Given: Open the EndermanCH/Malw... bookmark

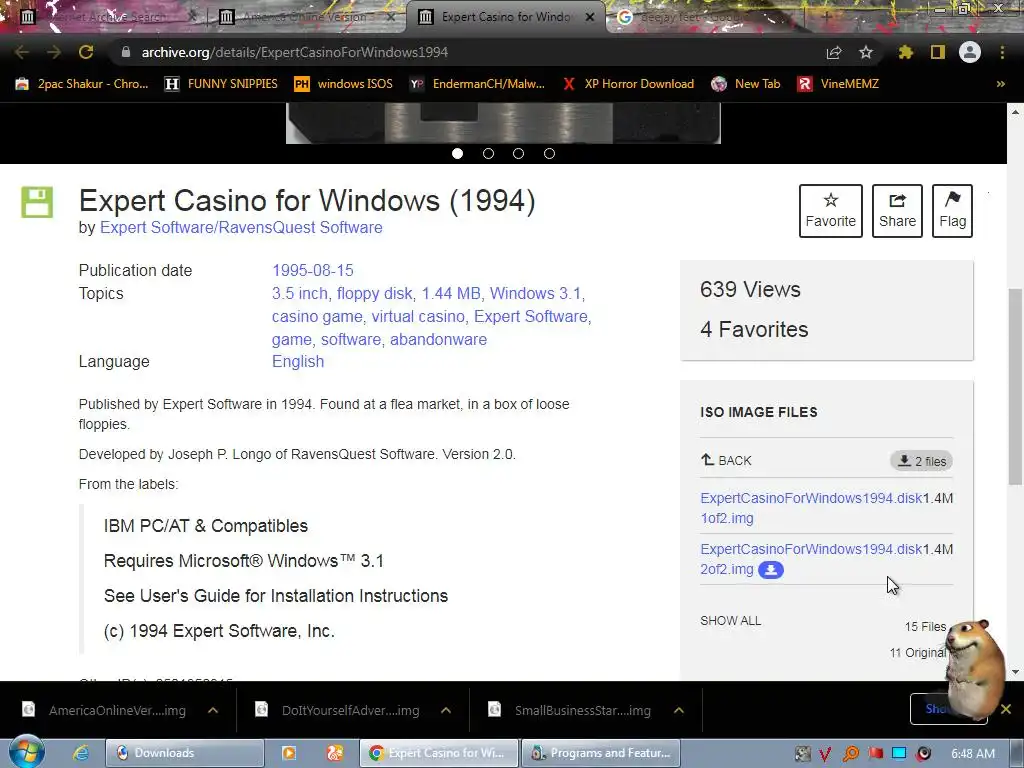Looking at the screenshot, I should [x=477, y=84].
